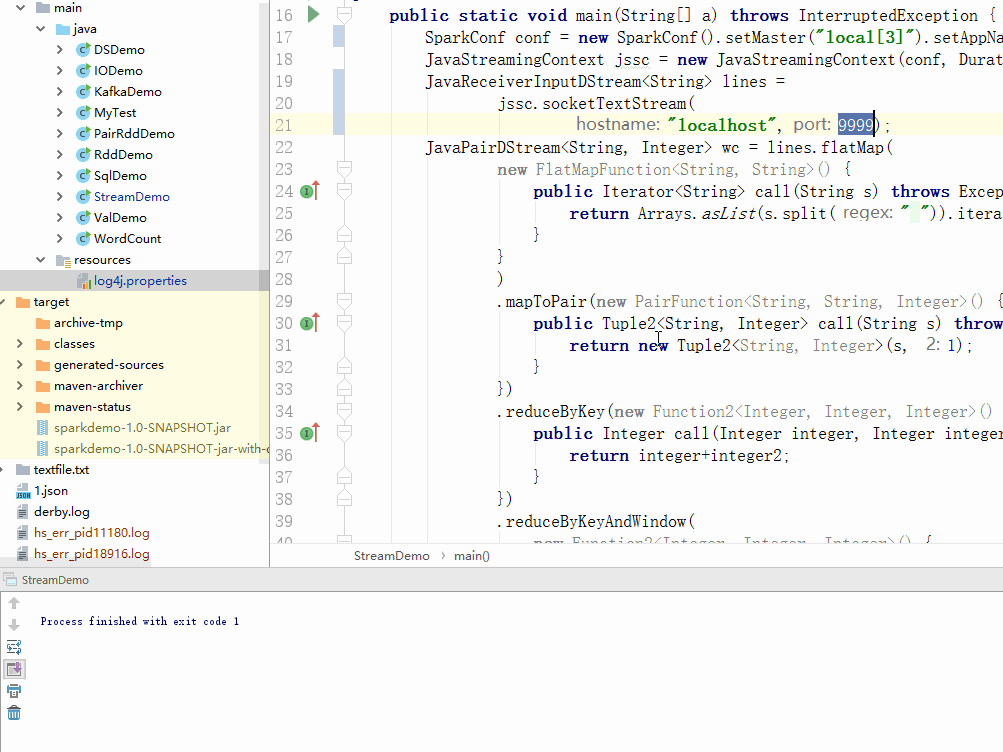Collapse the main folder in tree
This screenshot has height=752, width=1003.
(20, 8)
